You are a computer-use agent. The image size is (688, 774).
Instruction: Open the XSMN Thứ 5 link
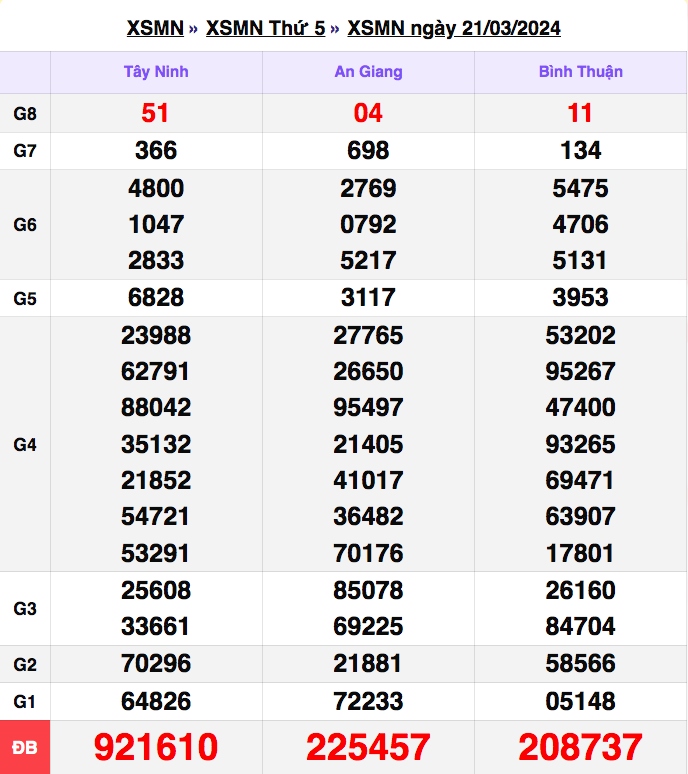point(266,28)
